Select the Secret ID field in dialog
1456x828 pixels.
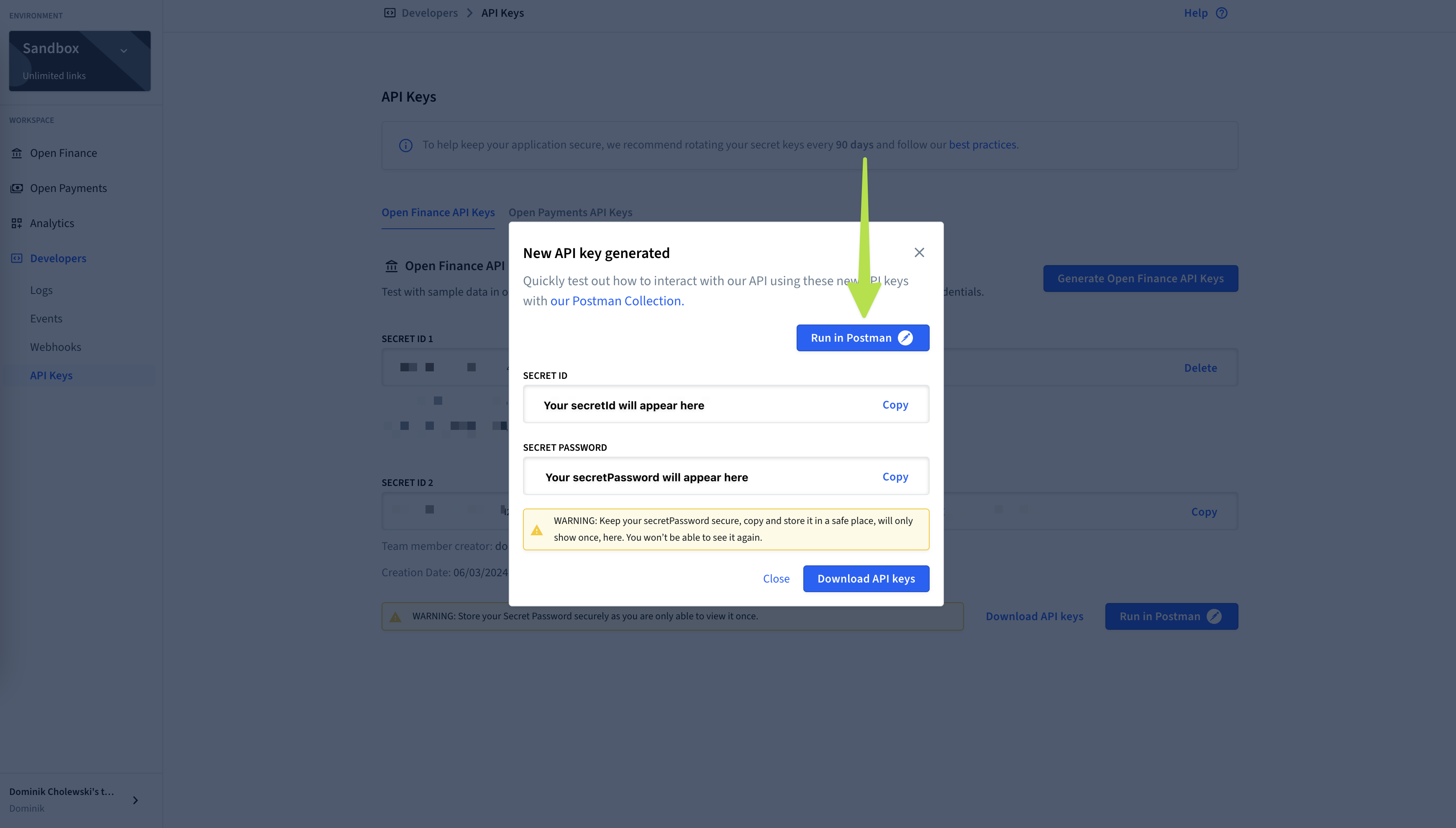[726, 404]
